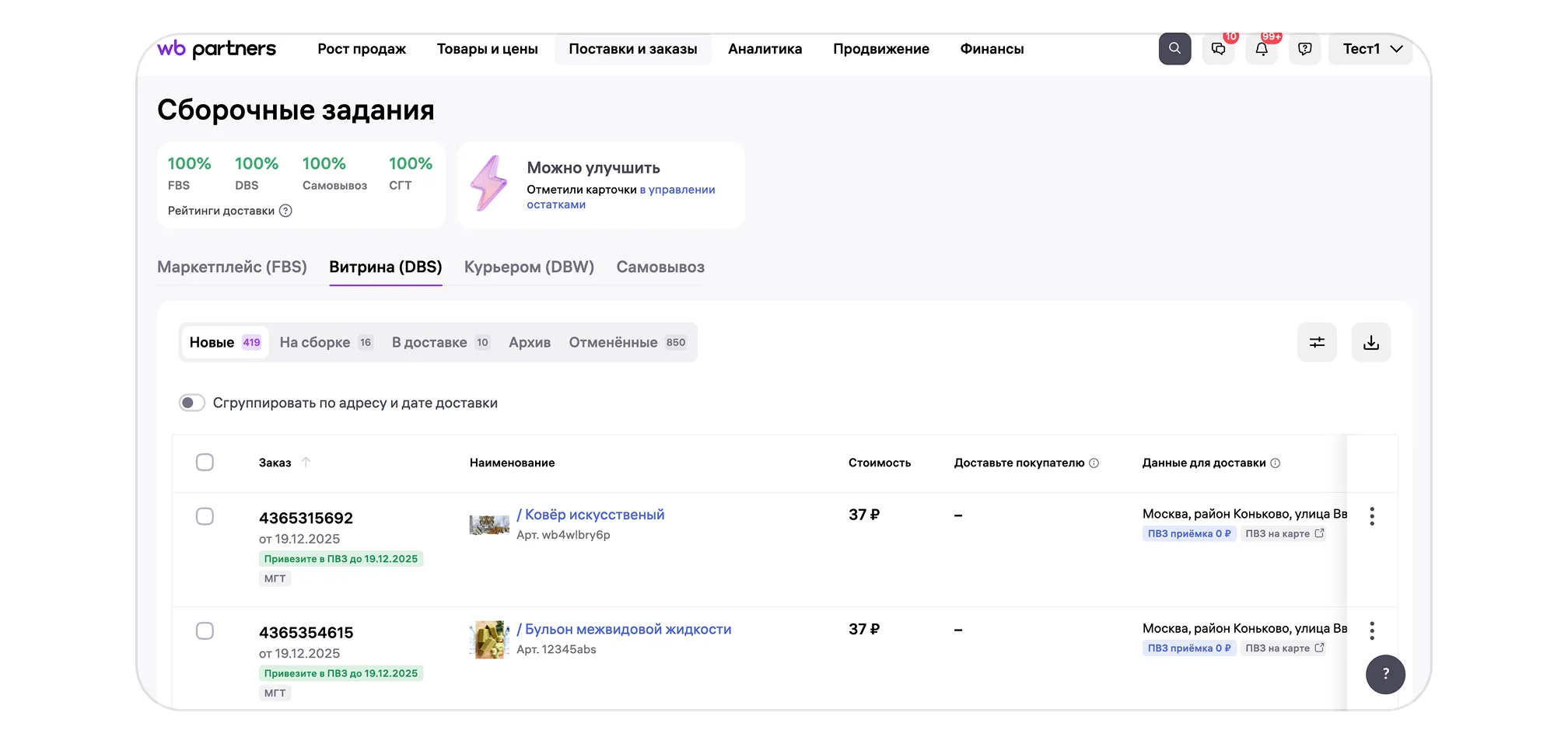Image resolution: width=1568 pixels, height=744 pixels.
Task: Click info icon next to Рейтинги доставки
Action: (285, 211)
